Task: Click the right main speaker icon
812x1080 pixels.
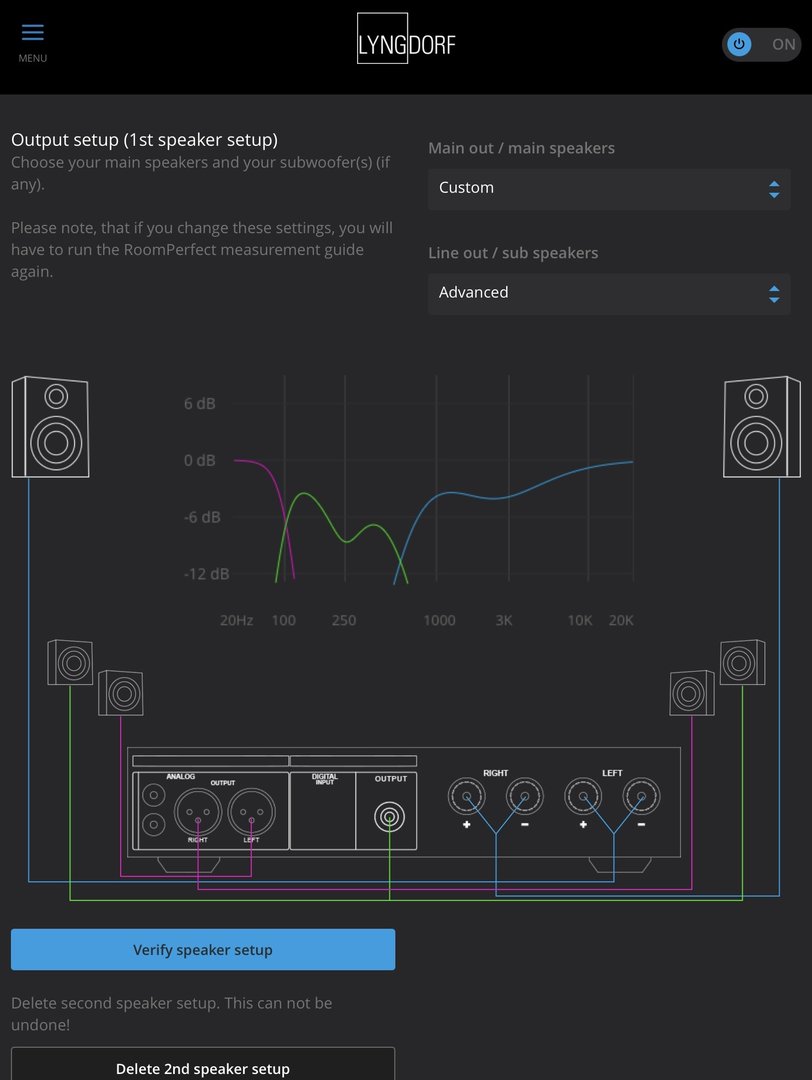Action: [x=762, y=426]
